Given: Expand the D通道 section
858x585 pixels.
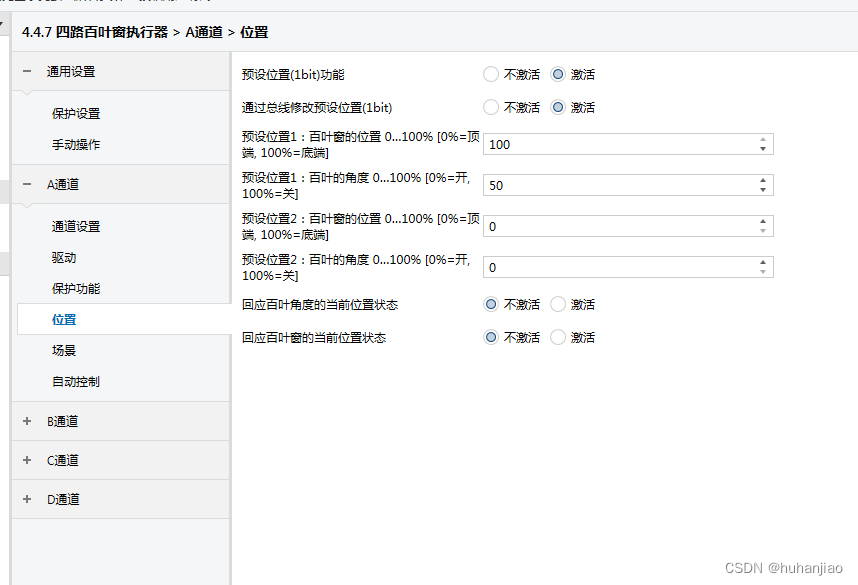Looking at the screenshot, I should point(27,499).
